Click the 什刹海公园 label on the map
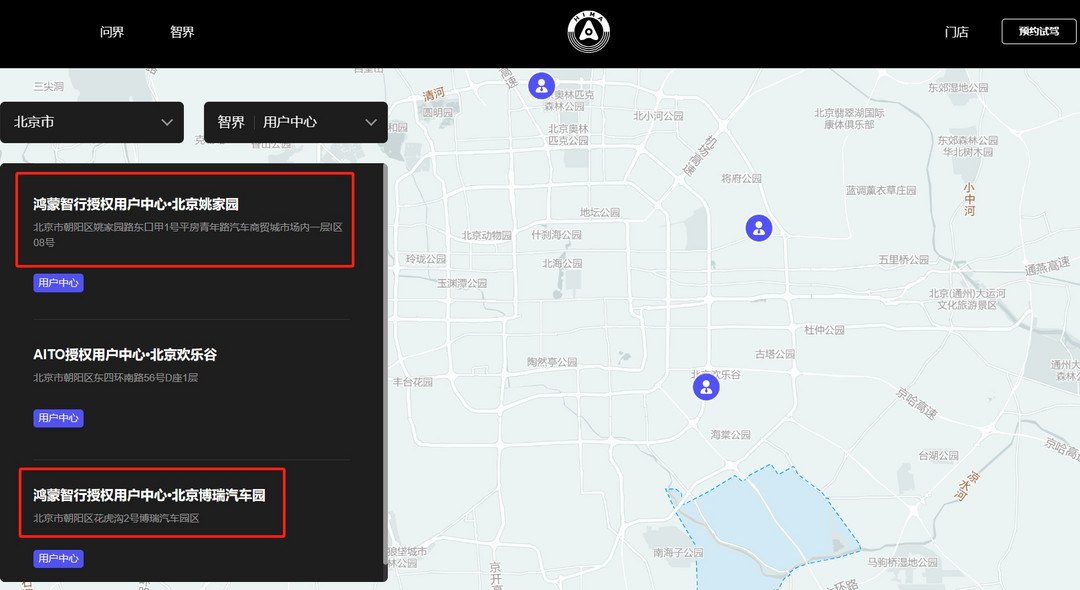Screen dimensions: 1080x590 (557, 235)
